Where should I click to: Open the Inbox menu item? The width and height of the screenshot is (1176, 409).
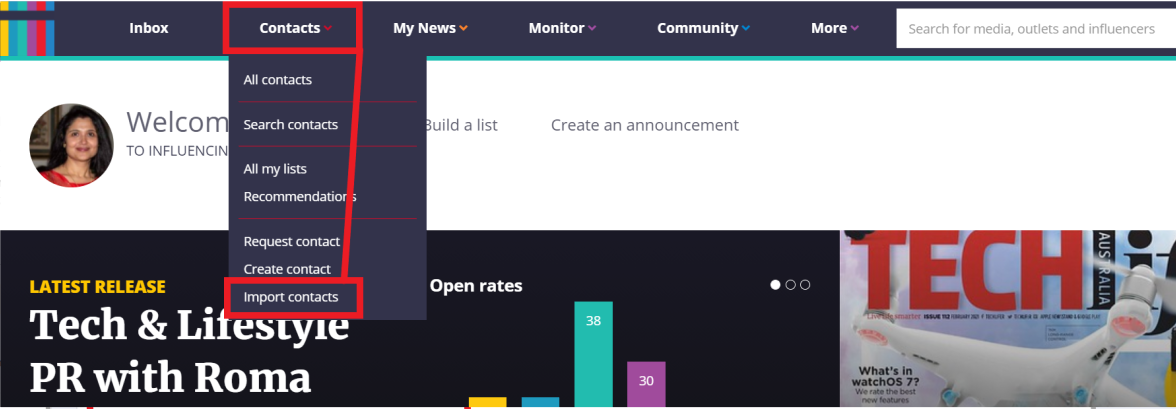pos(149,28)
